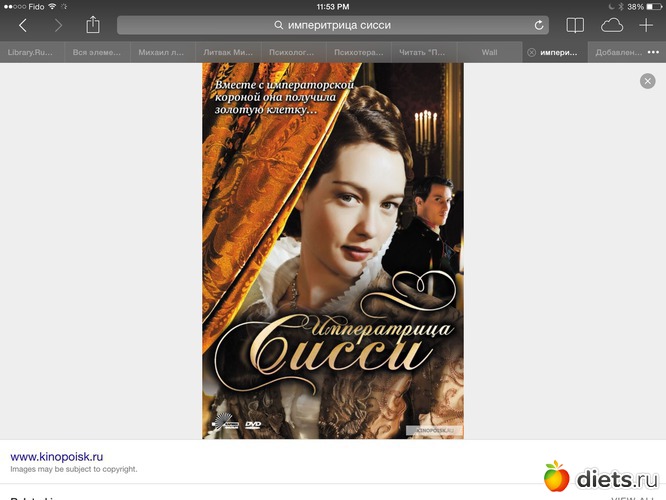Switch to the Library.Ru tab
Viewport: 666px width, 500px height.
[32, 52]
